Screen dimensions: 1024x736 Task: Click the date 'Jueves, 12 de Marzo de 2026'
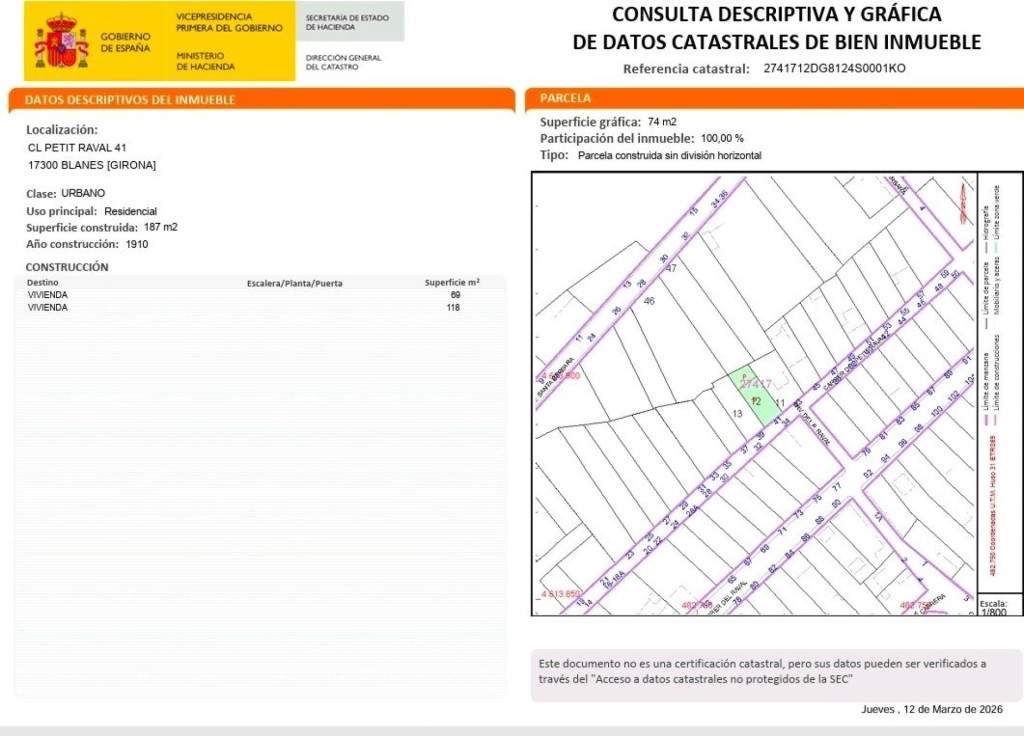pos(931,709)
